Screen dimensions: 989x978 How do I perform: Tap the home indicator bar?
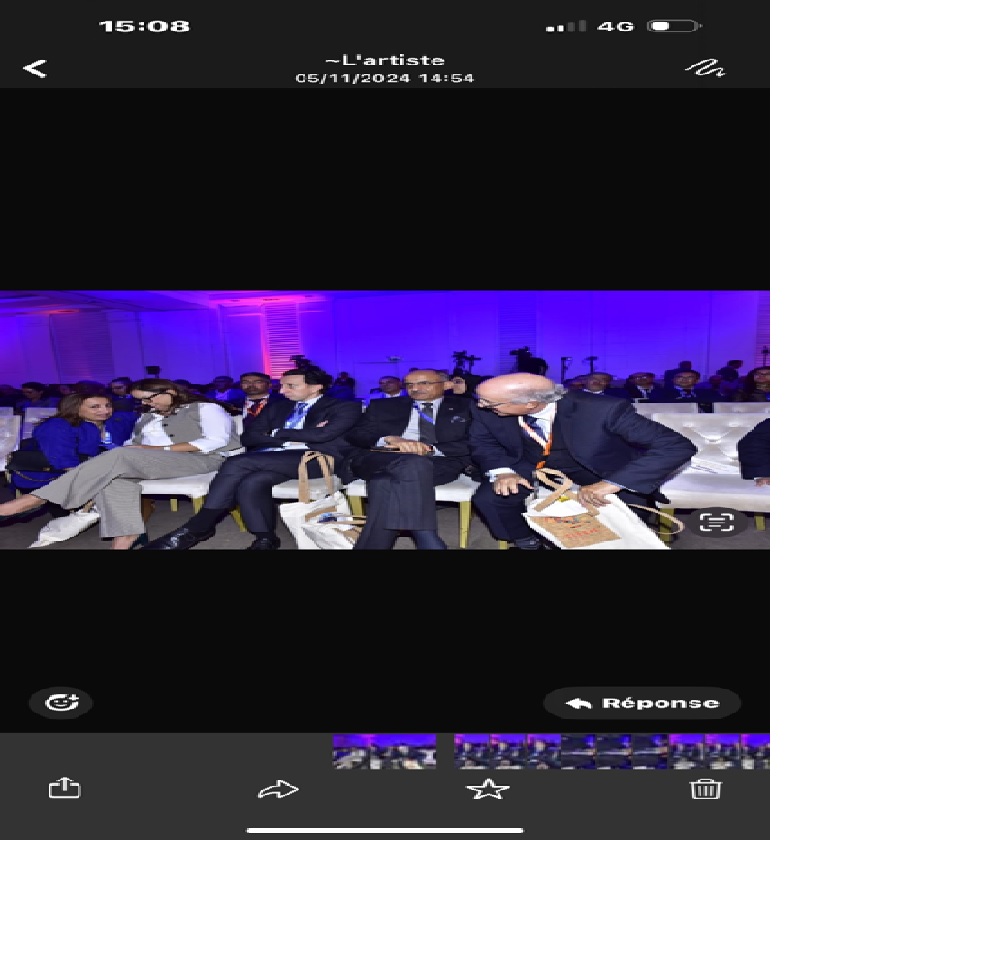385,830
